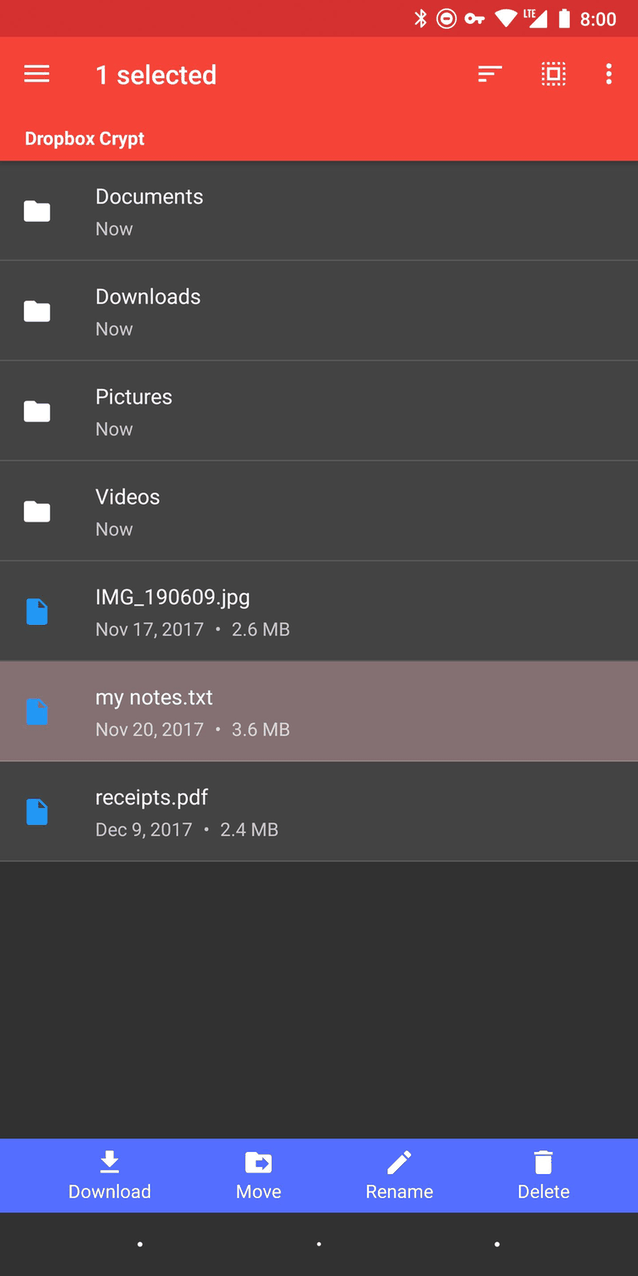The height and width of the screenshot is (1276, 638).
Task: Tap the Download button label
Action: click(109, 1191)
